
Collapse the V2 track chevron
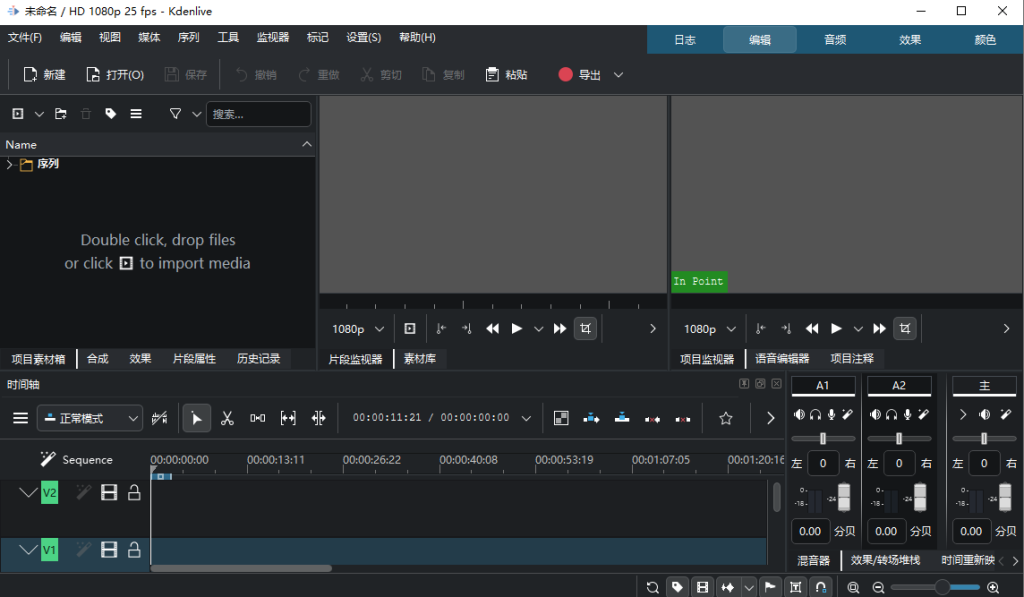[x=28, y=492]
